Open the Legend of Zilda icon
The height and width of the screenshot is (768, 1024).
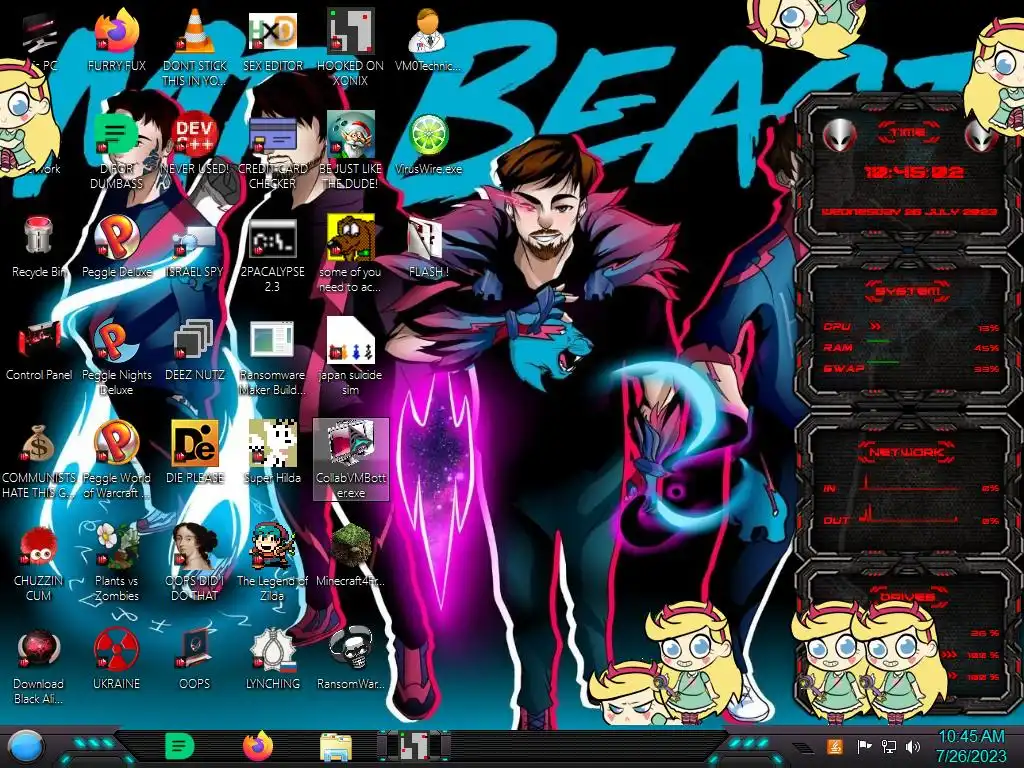(x=272, y=563)
